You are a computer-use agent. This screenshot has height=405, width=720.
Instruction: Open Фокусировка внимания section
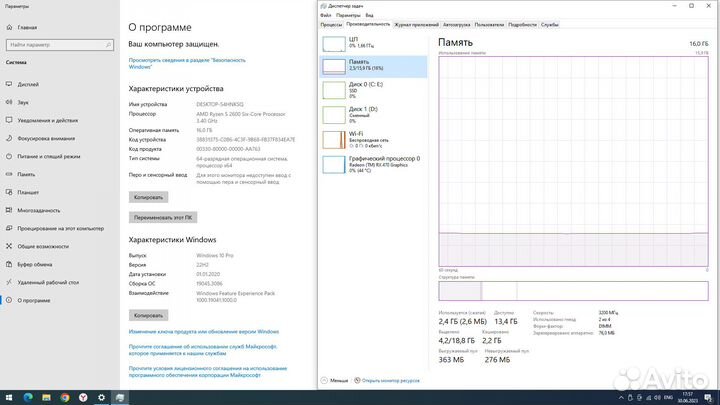coord(46,138)
